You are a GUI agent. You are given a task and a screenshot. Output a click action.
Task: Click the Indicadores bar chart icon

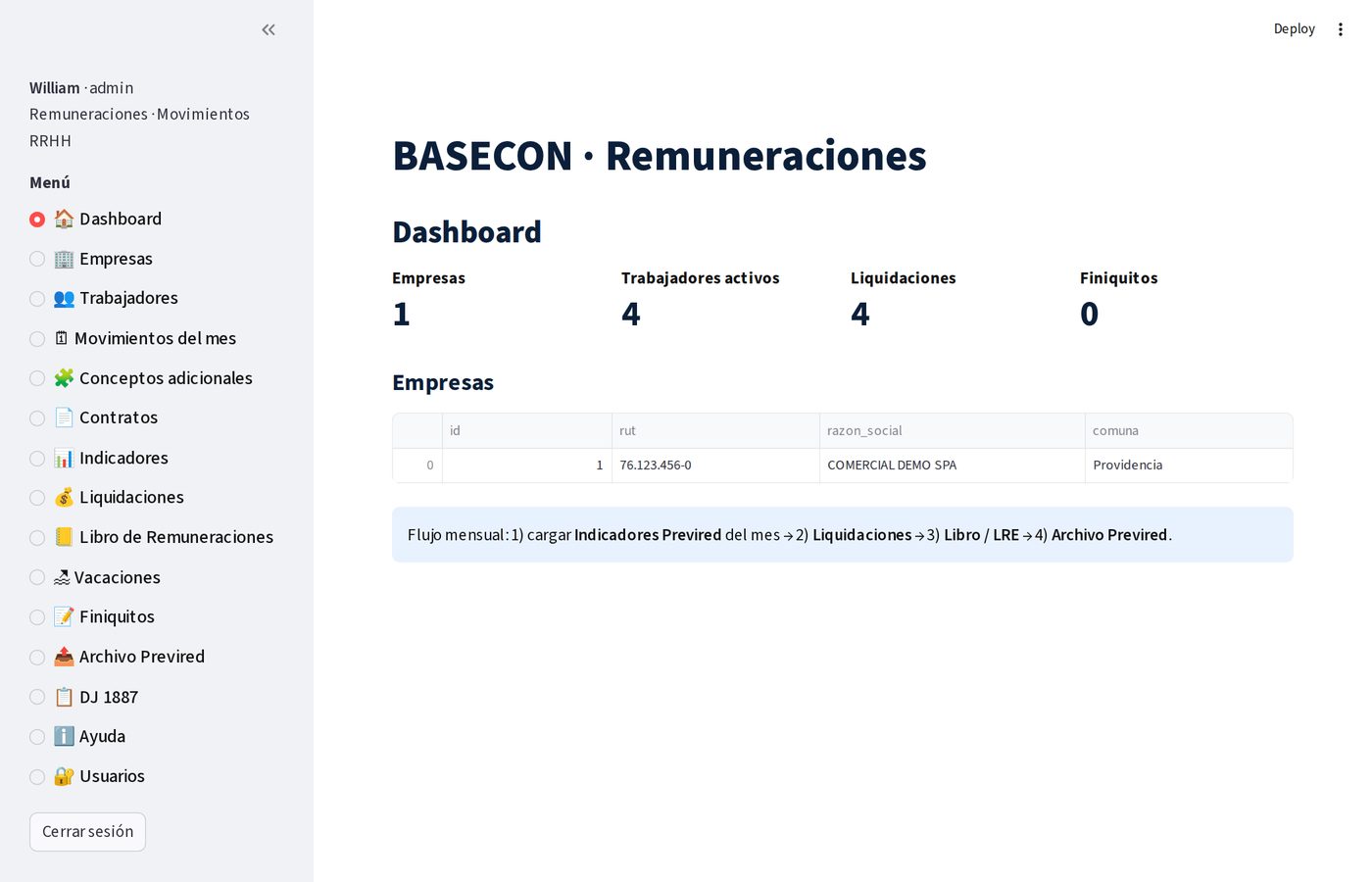(64, 458)
